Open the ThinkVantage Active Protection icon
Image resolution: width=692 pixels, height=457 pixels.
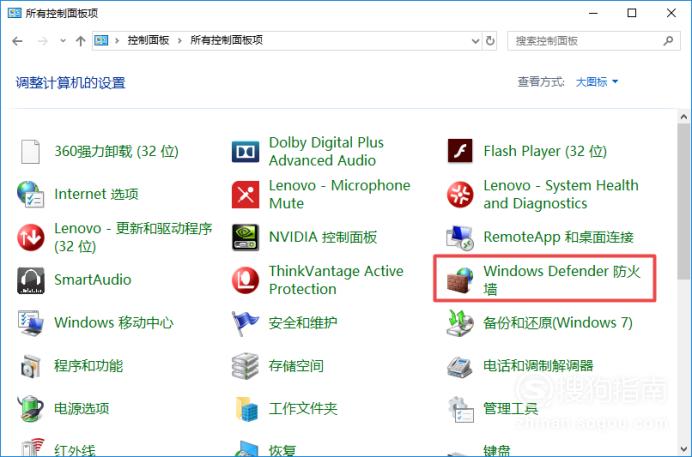[x=245, y=280]
